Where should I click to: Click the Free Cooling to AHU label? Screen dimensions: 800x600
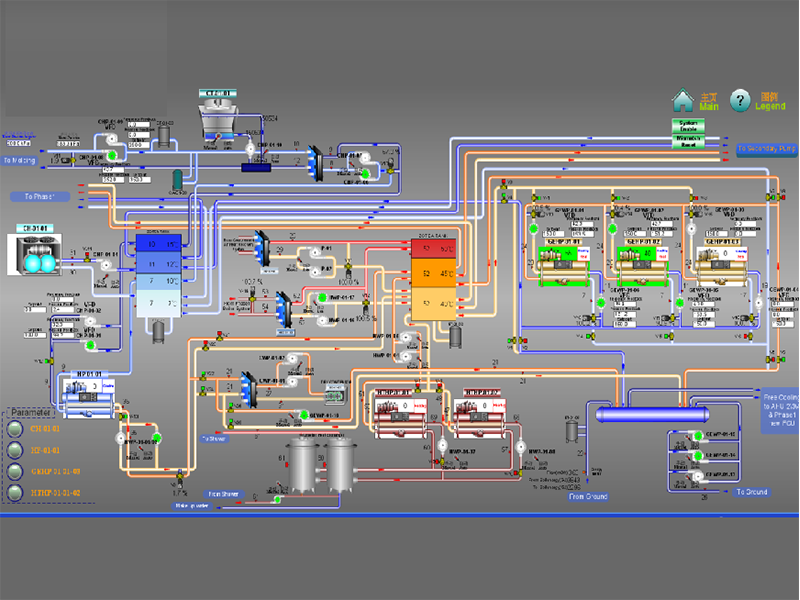780,410
